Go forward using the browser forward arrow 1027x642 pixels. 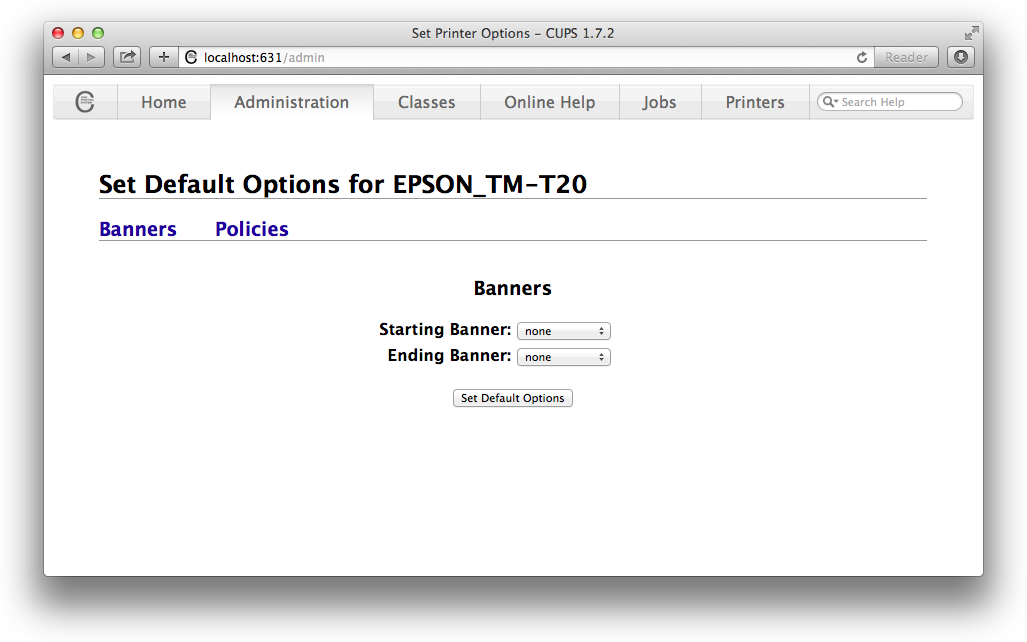pyautogui.click(x=92, y=57)
